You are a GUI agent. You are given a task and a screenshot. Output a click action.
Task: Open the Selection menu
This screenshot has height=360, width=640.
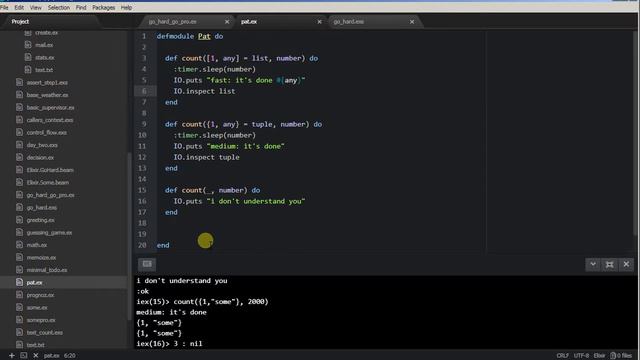click(59, 7)
